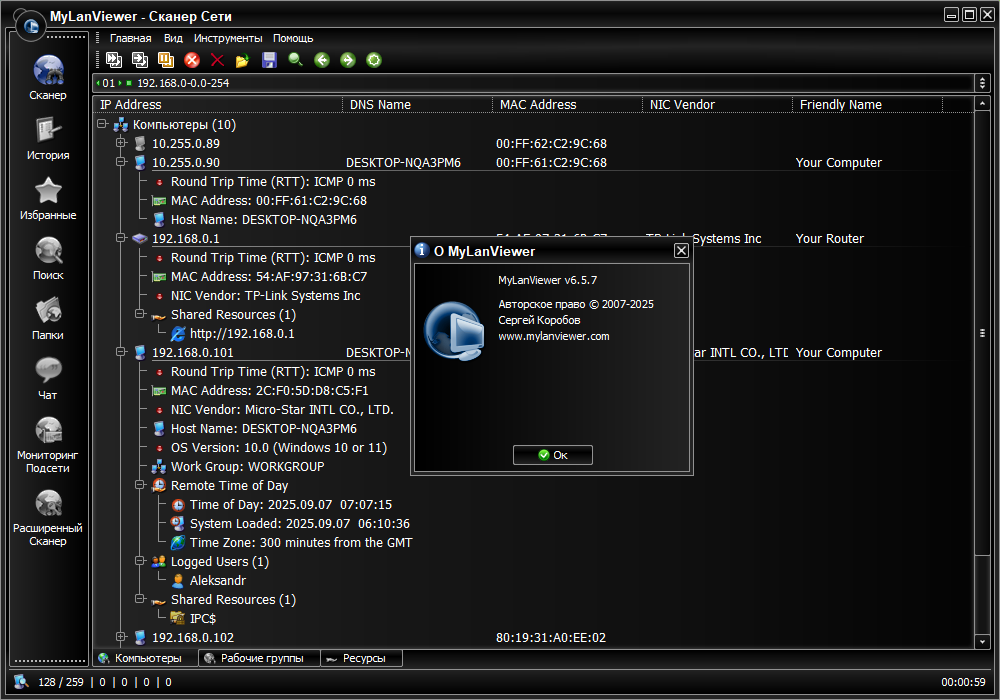
Task: Click the router icon at 192.168.0.1
Action: [x=140, y=238]
